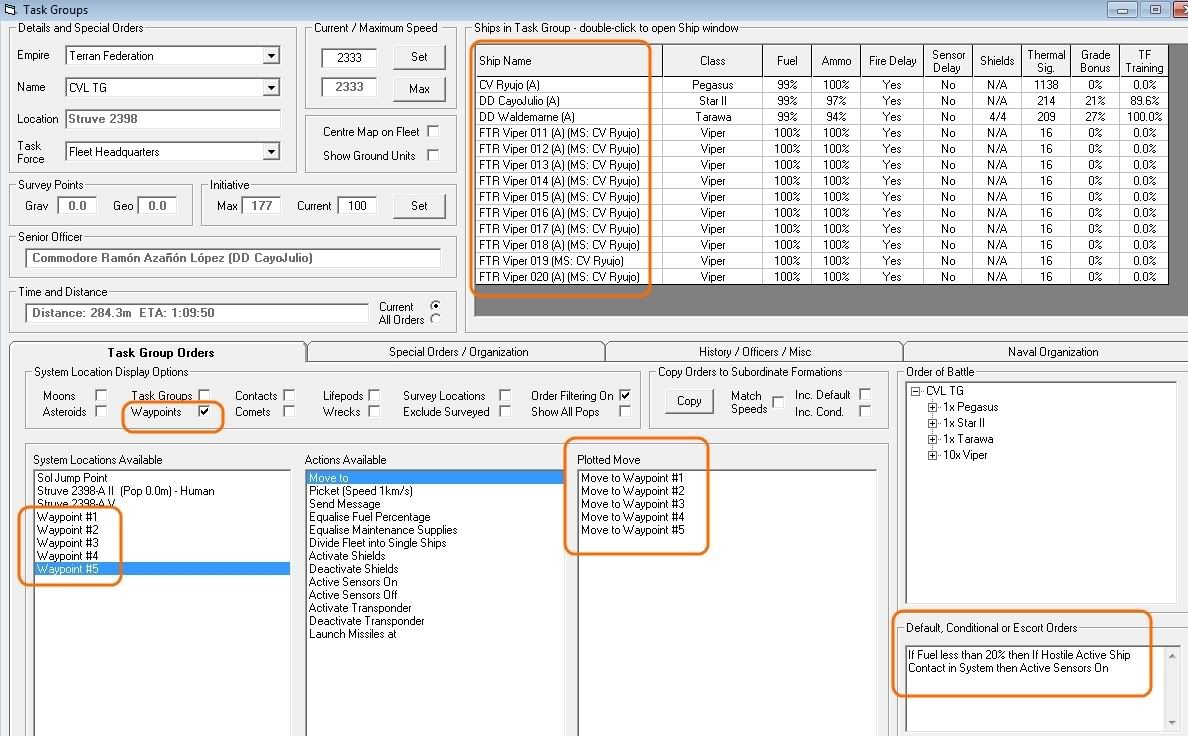
Task: Expand the 1x Star II tree node
Action: pos(933,423)
